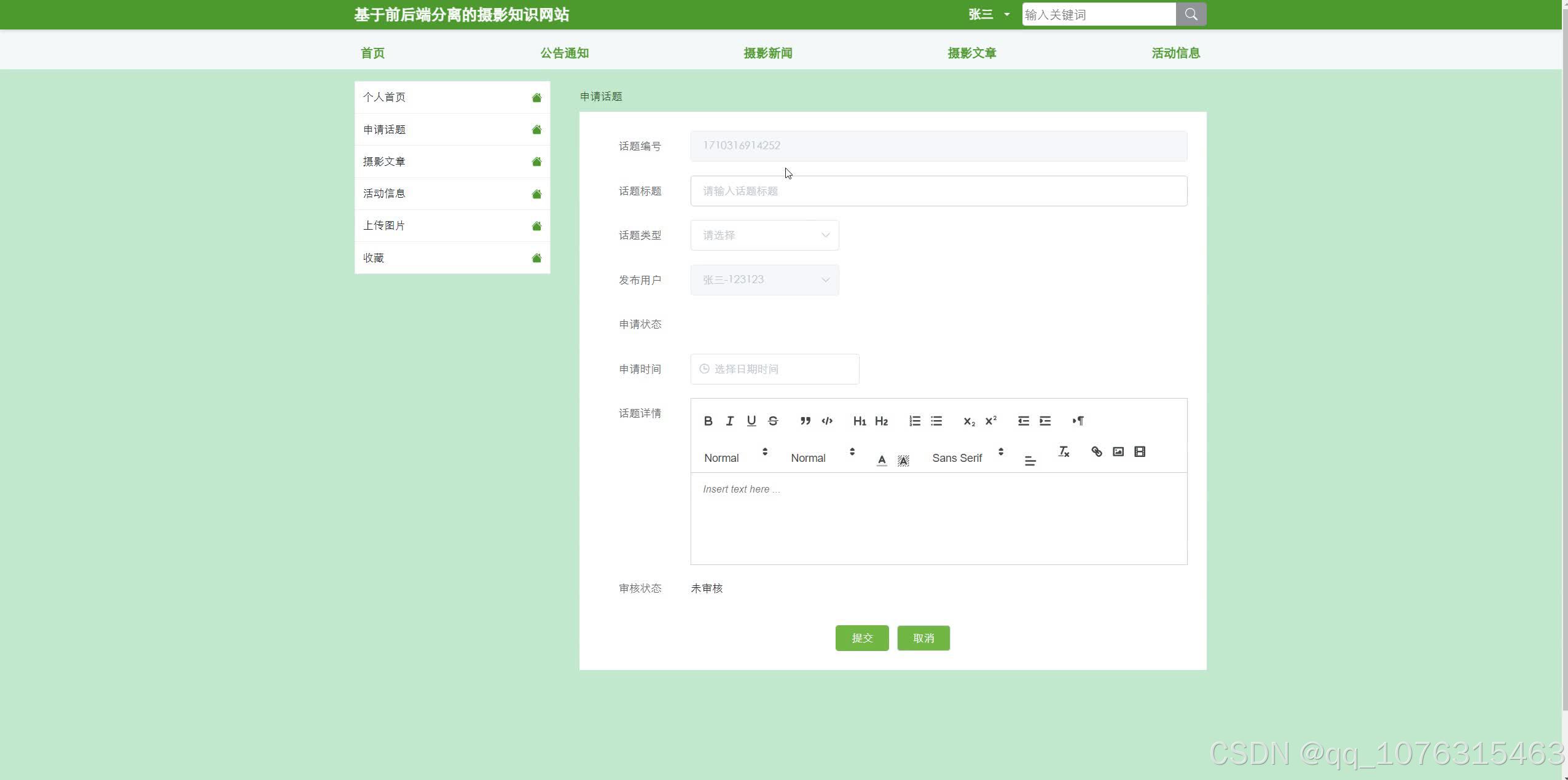The width and height of the screenshot is (1568, 780).
Task: Open the 摄影新闻 navigation tab
Action: 767,53
